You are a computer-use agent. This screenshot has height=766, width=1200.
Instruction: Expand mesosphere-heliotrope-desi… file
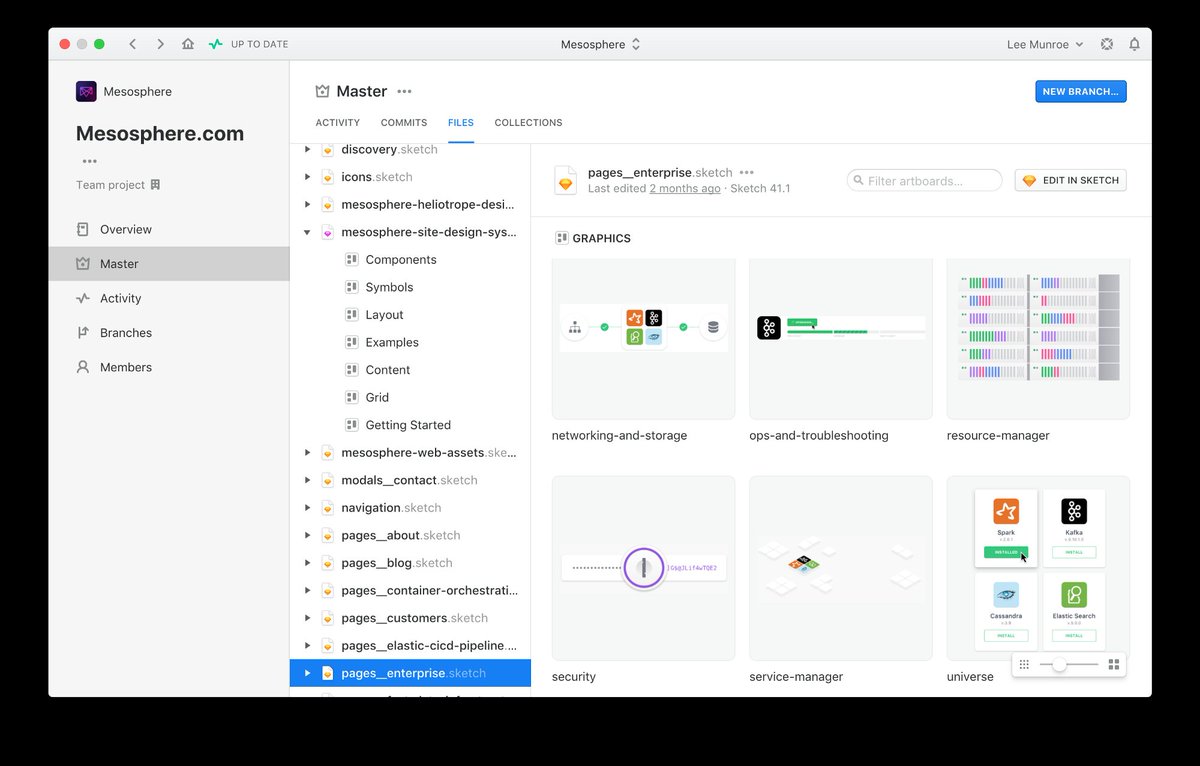click(x=307, y=204)
